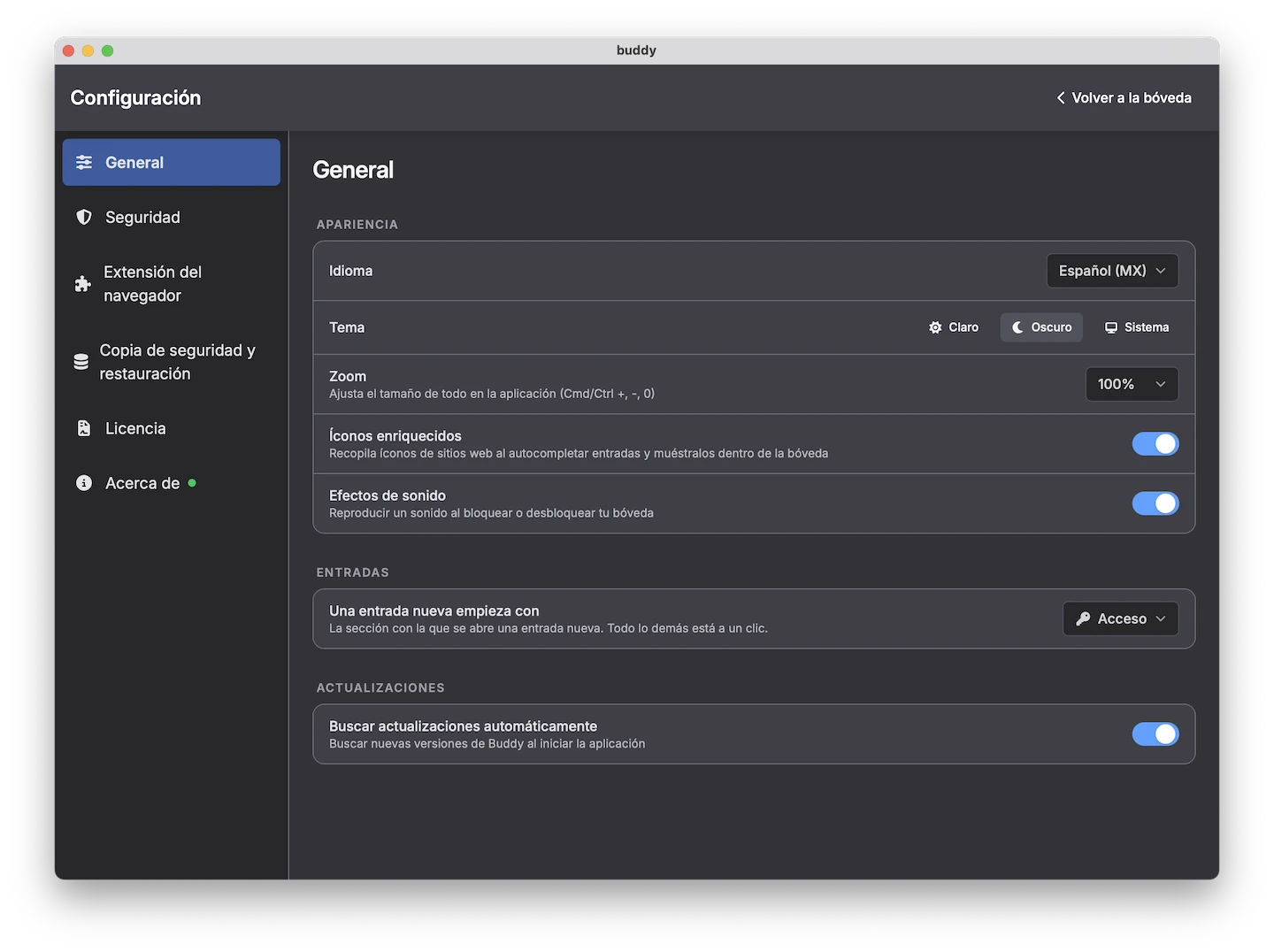
Task: Click the chevron arrow of the Acceso dropdown
Action: tap(1161, 618)
